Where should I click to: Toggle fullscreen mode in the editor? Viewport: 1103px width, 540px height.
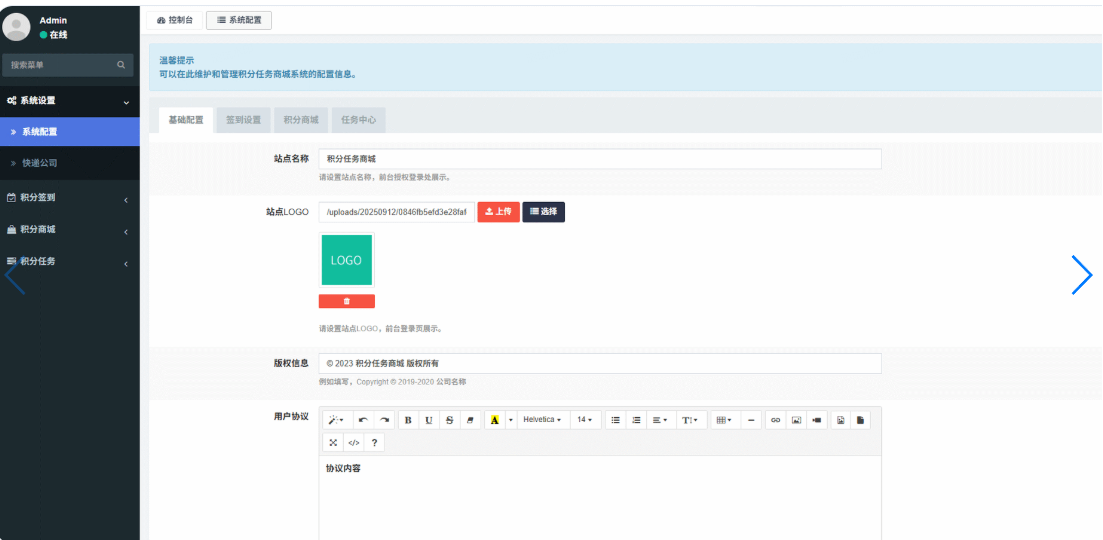point(333,442)
